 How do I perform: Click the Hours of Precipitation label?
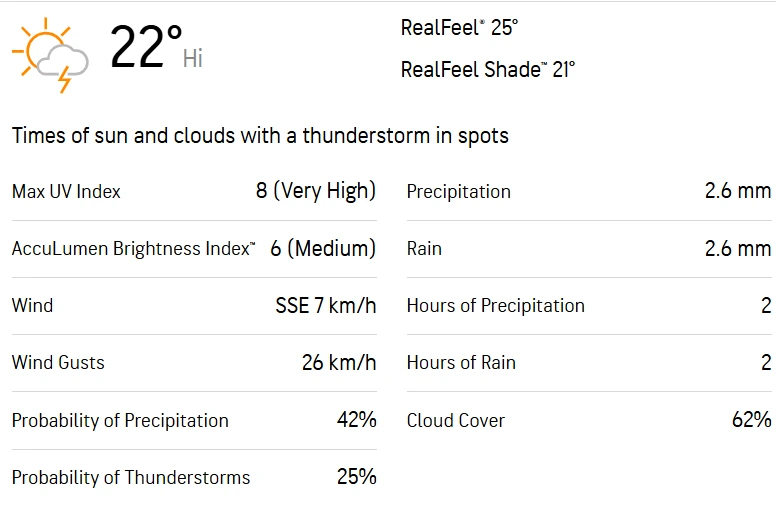pos(495,305)
